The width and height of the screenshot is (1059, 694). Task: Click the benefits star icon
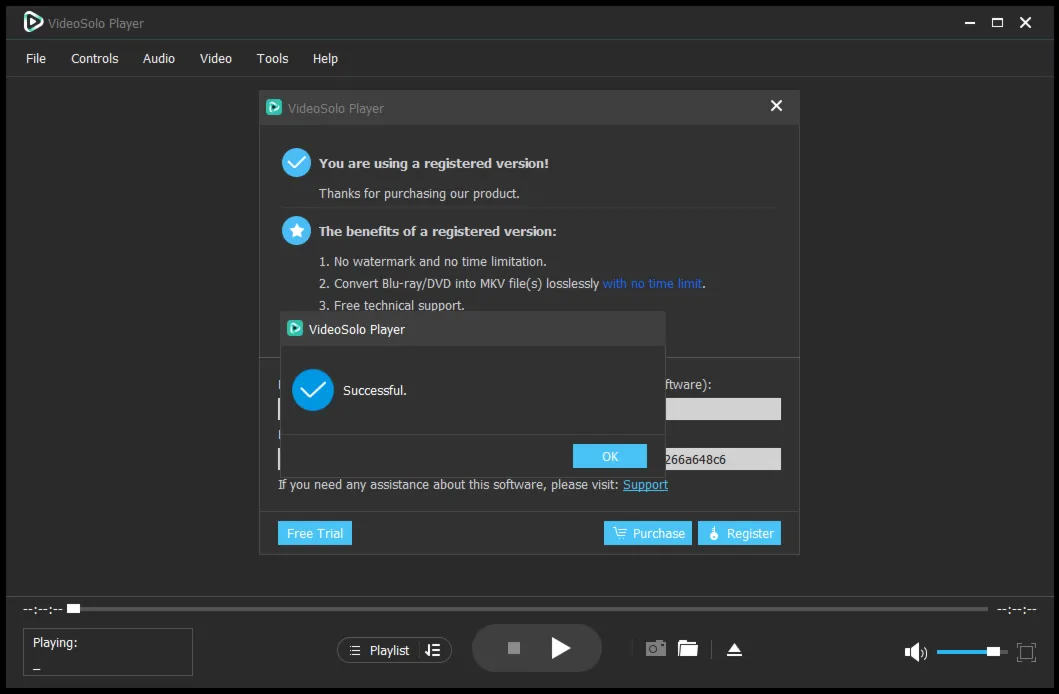point(296,231)
